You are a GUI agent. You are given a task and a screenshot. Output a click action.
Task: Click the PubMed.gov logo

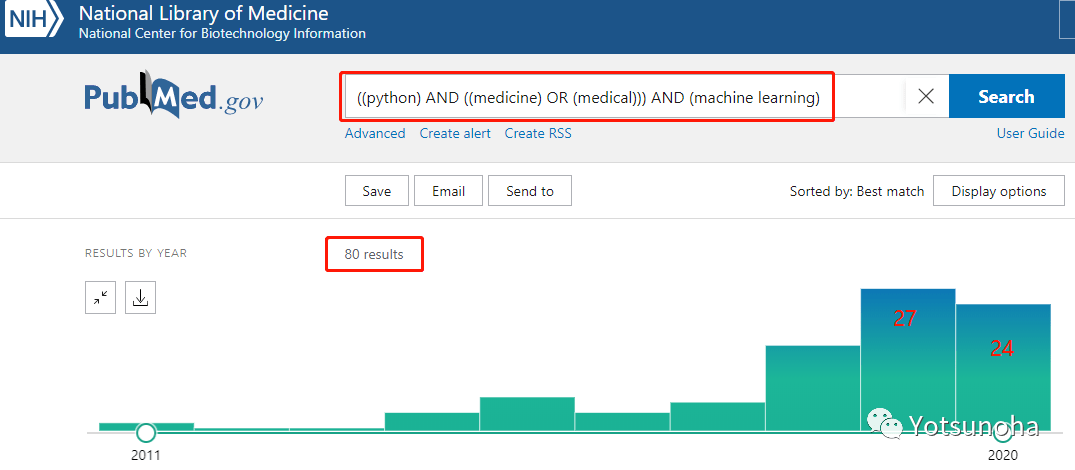[x=174, y=97]
